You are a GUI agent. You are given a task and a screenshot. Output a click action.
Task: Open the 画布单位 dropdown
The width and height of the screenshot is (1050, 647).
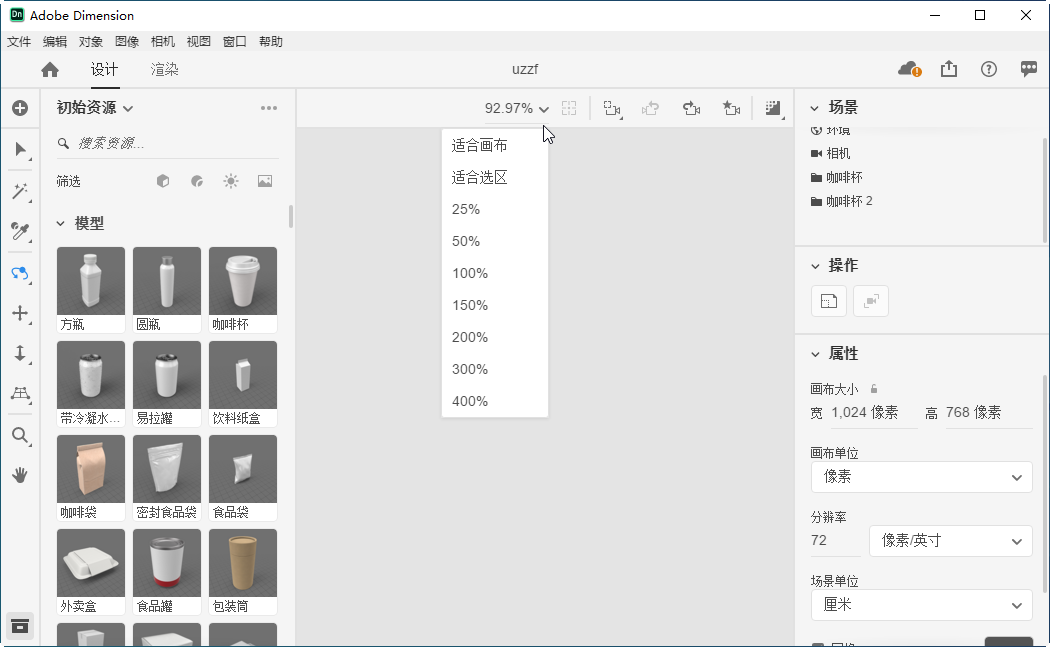tap(920, 477)
